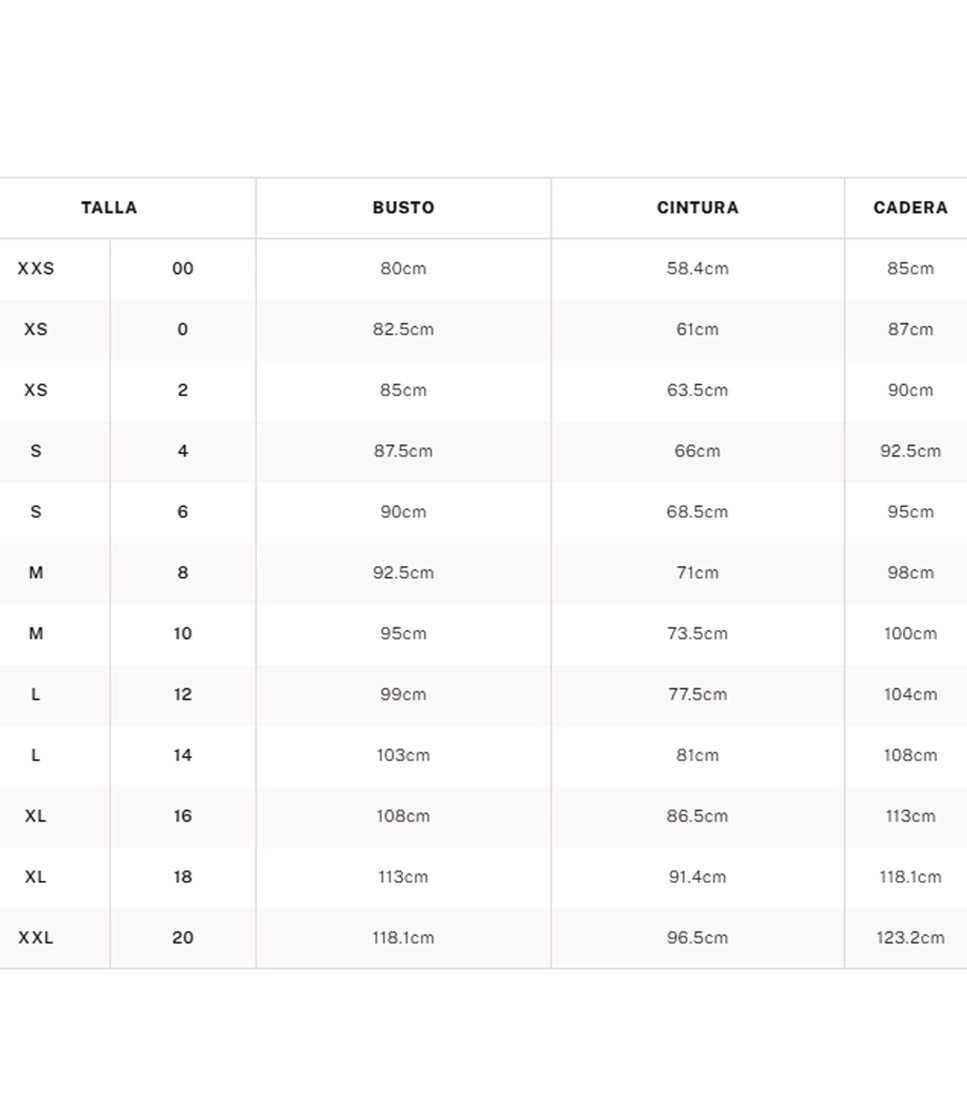Click the 87cm hip value
This screenshot has height=1104, width=967.
pos(910,330)
